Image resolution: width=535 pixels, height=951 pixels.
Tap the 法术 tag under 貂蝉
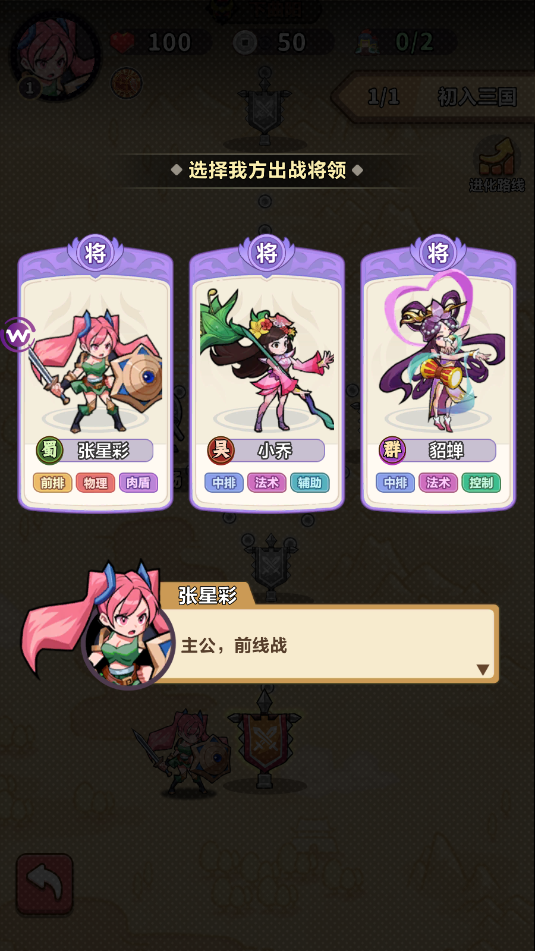coord(438,483)
